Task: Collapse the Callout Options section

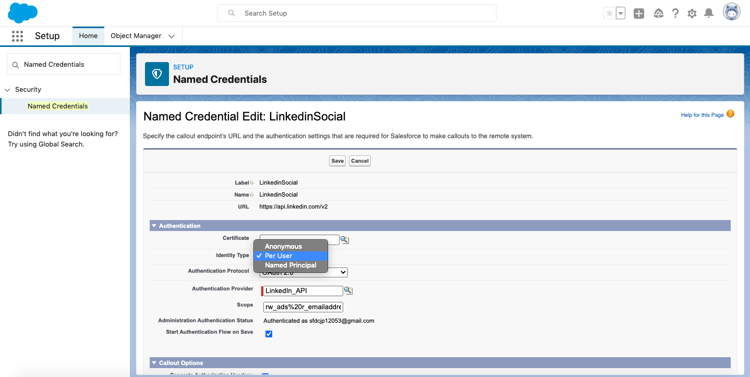Action: (x=154, y=363)
